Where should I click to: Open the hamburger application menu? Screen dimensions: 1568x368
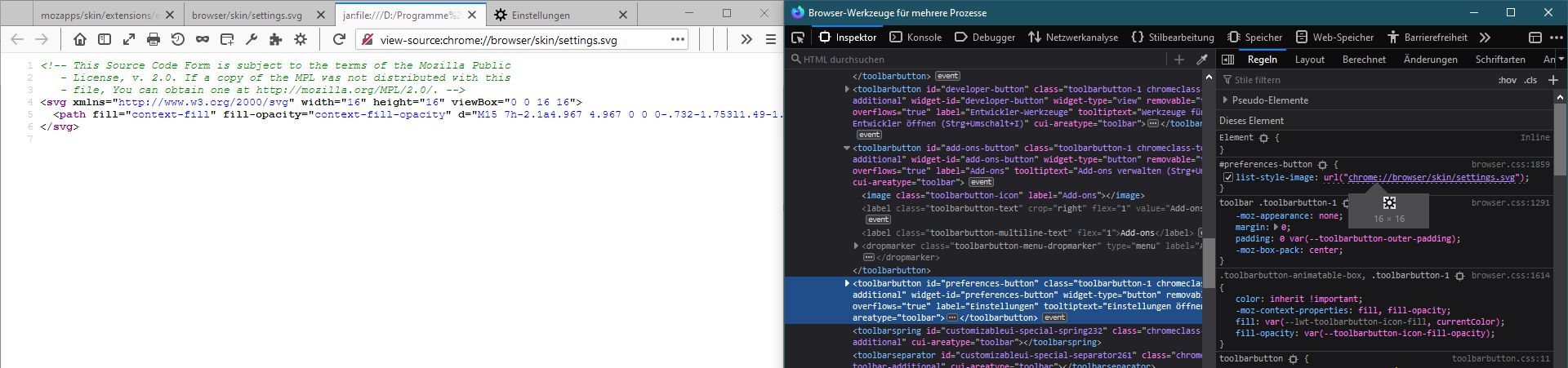pyautogui.click(x=770, y=39)
